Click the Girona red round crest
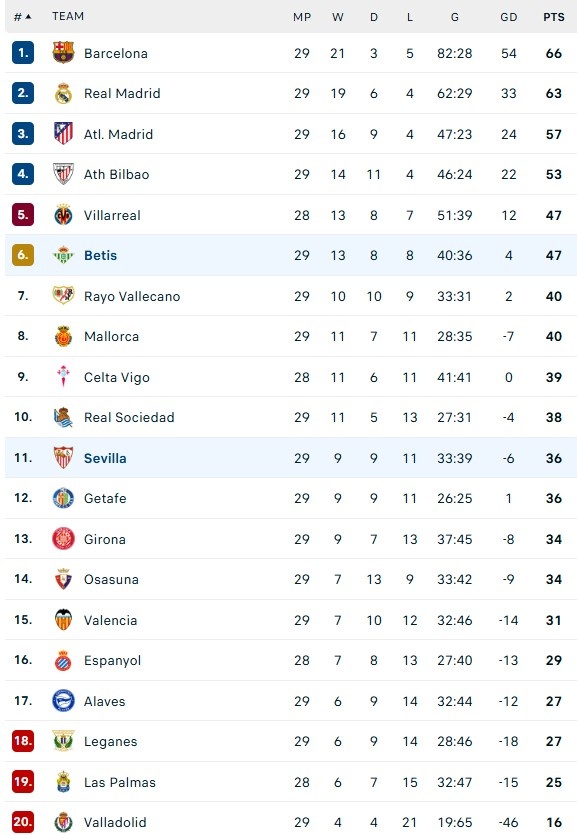The image size is (577, 835). (63, 538)
